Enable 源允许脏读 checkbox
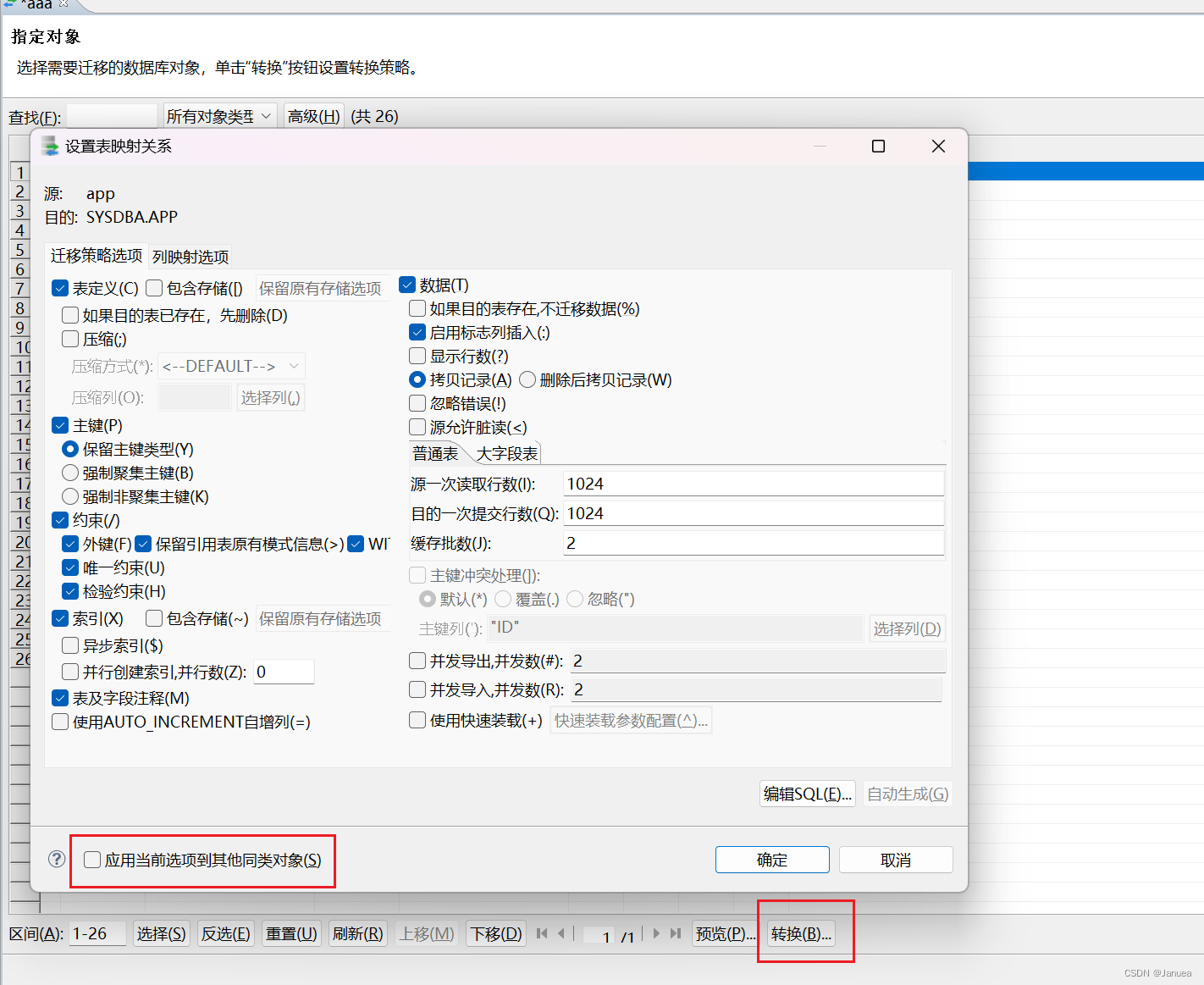The image size is (1204, 985). [417, 427]
